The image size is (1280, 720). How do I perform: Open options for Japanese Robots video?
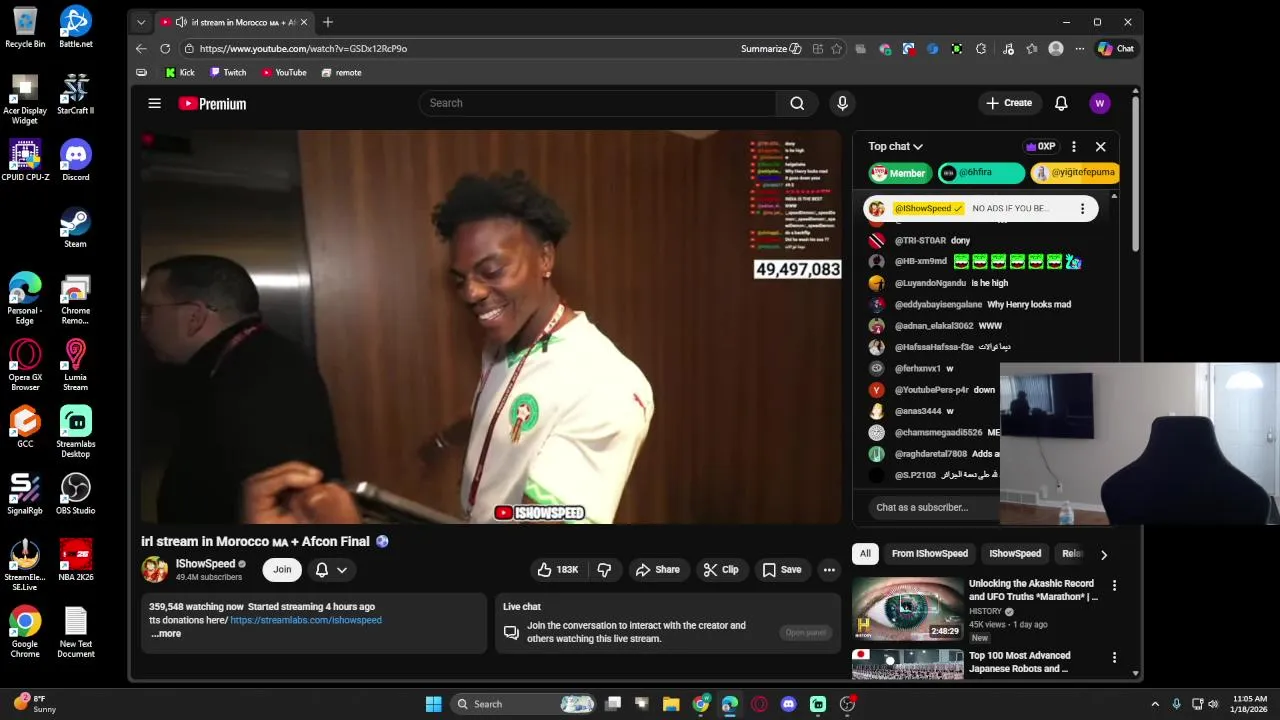(1114, 657)
